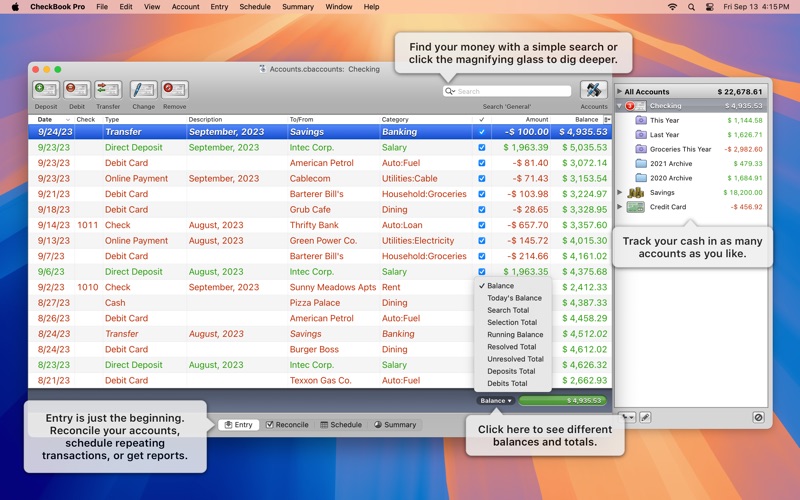Toggle cleared checkbox for Barterer Bill's -$214.66
This screenshot has width=800, height=500.
pos(482,256)
